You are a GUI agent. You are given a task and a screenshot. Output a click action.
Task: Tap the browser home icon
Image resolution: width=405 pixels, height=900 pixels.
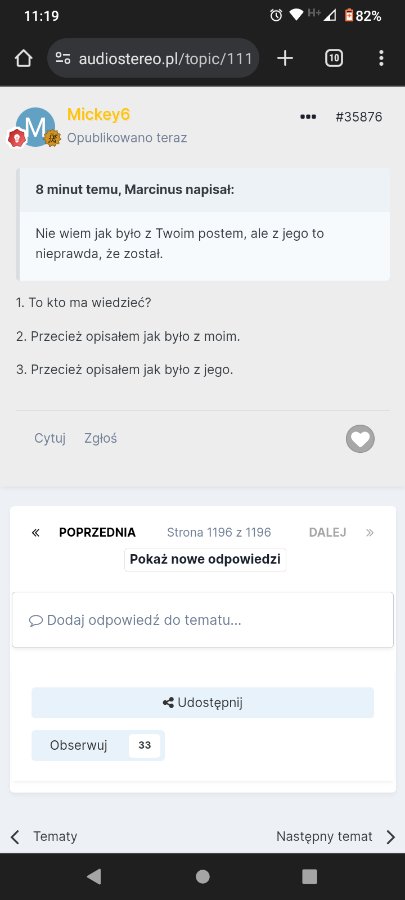tap(24, 58)
